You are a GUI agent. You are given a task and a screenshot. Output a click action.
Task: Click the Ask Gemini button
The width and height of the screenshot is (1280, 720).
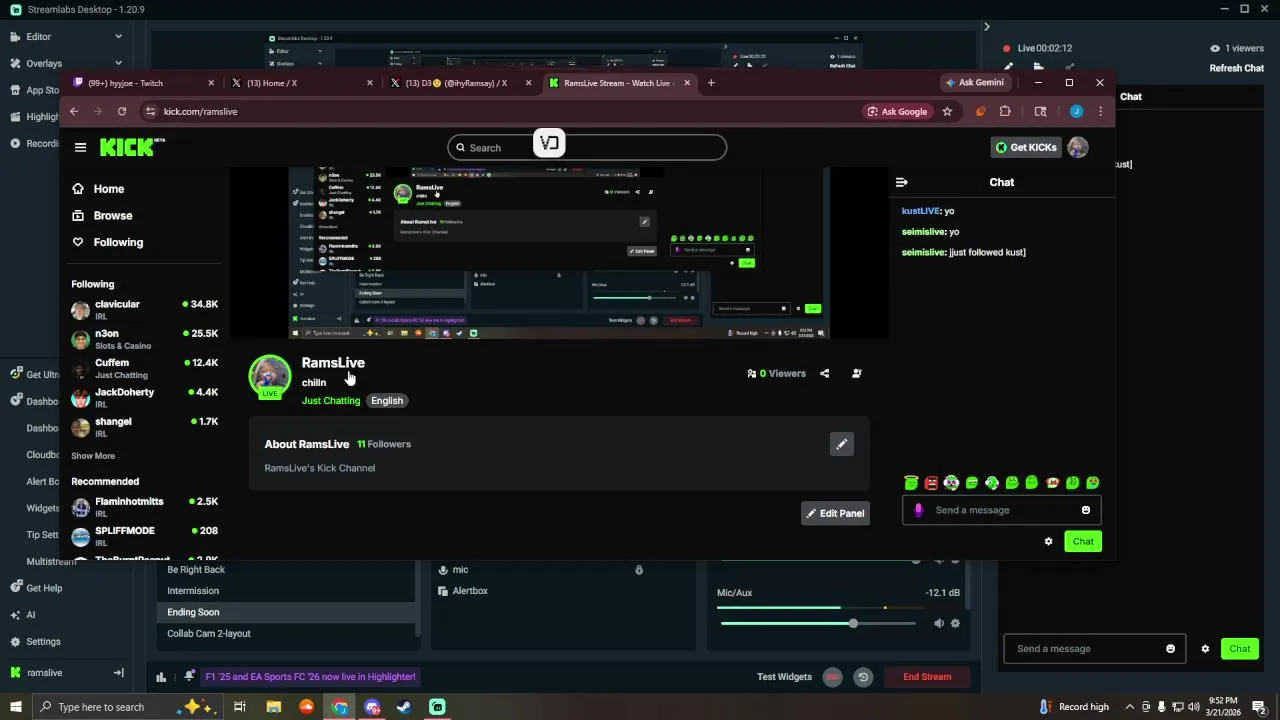point(975,83)
